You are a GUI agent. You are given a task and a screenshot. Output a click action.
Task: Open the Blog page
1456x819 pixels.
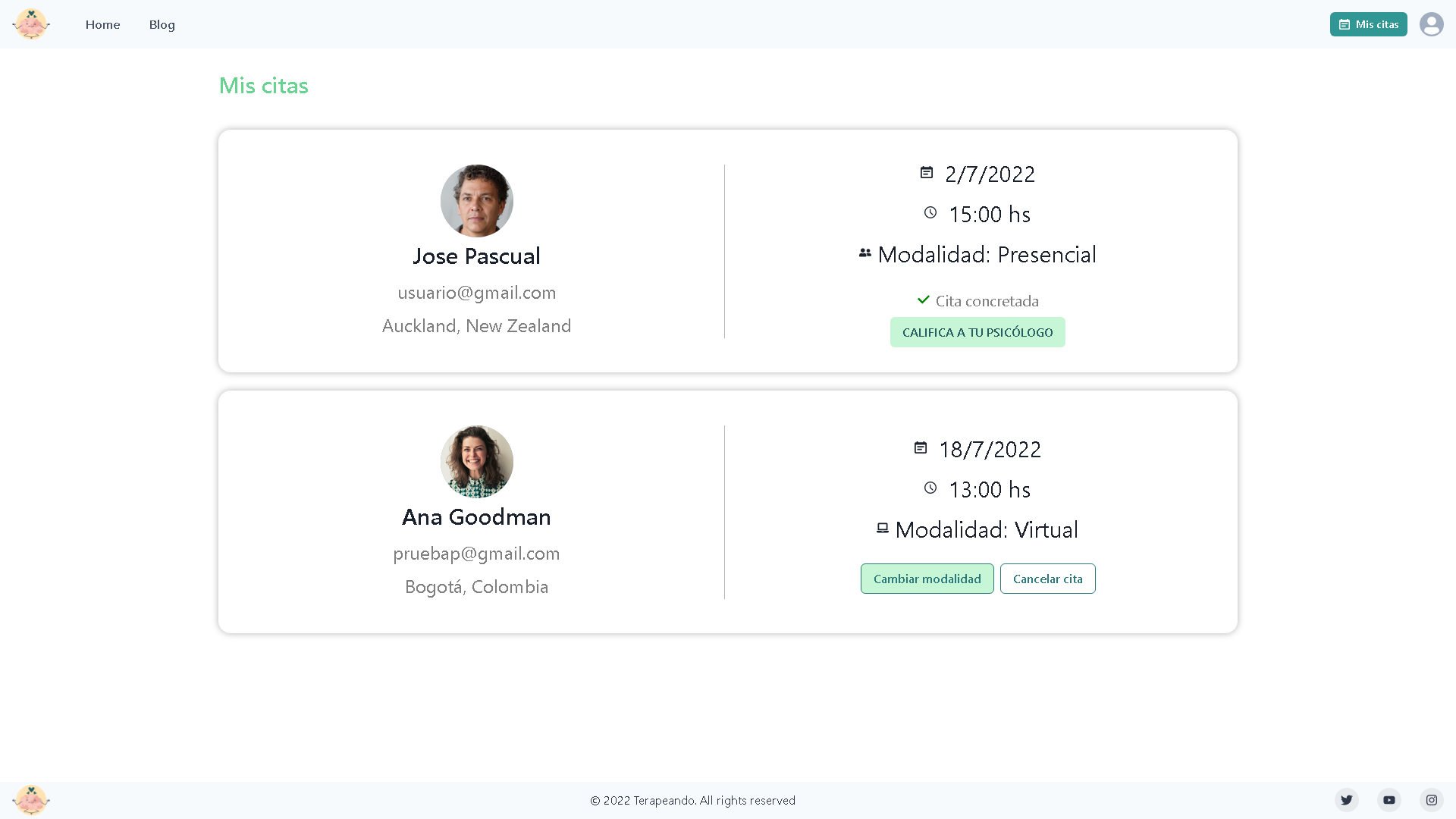click(162, 24)
